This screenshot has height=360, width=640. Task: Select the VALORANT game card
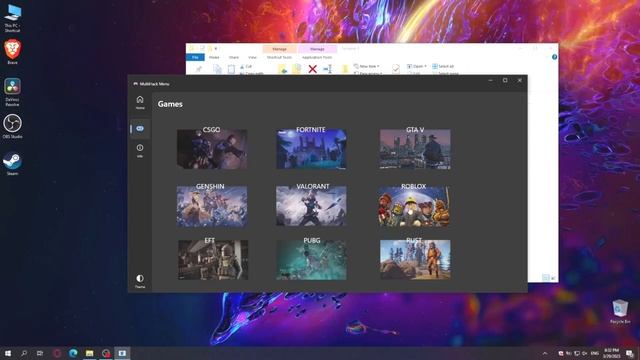pyautogui.click(x=311, y=206)
